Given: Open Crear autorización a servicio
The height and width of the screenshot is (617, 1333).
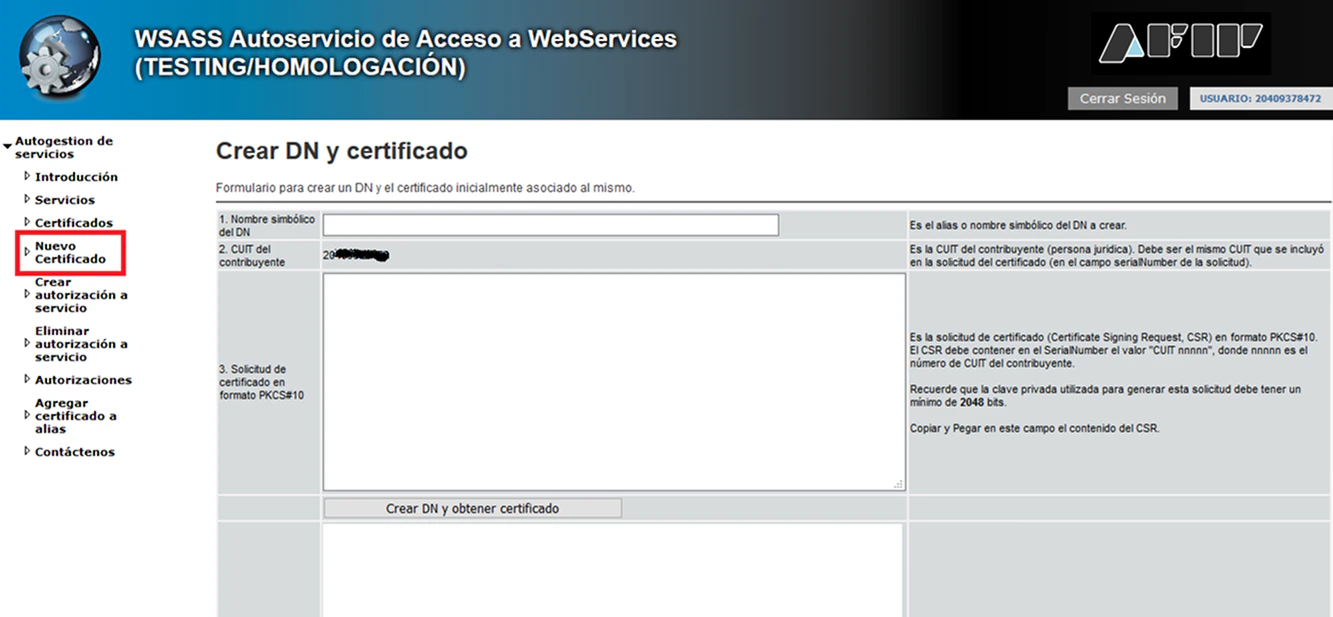Looking at the screenshot, I should click(81, 295).
